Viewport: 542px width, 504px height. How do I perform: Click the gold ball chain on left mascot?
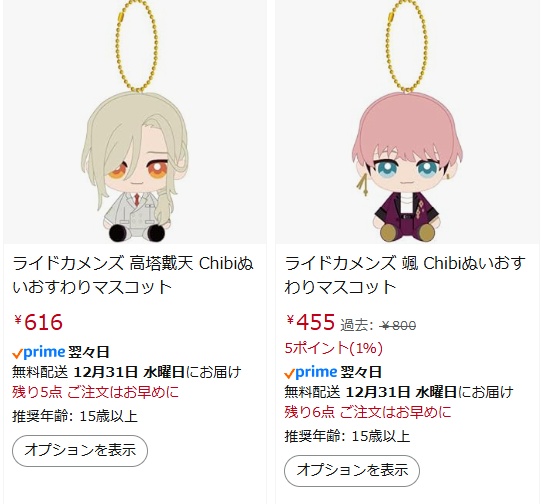pyautogui.click(x=137, y=47)
